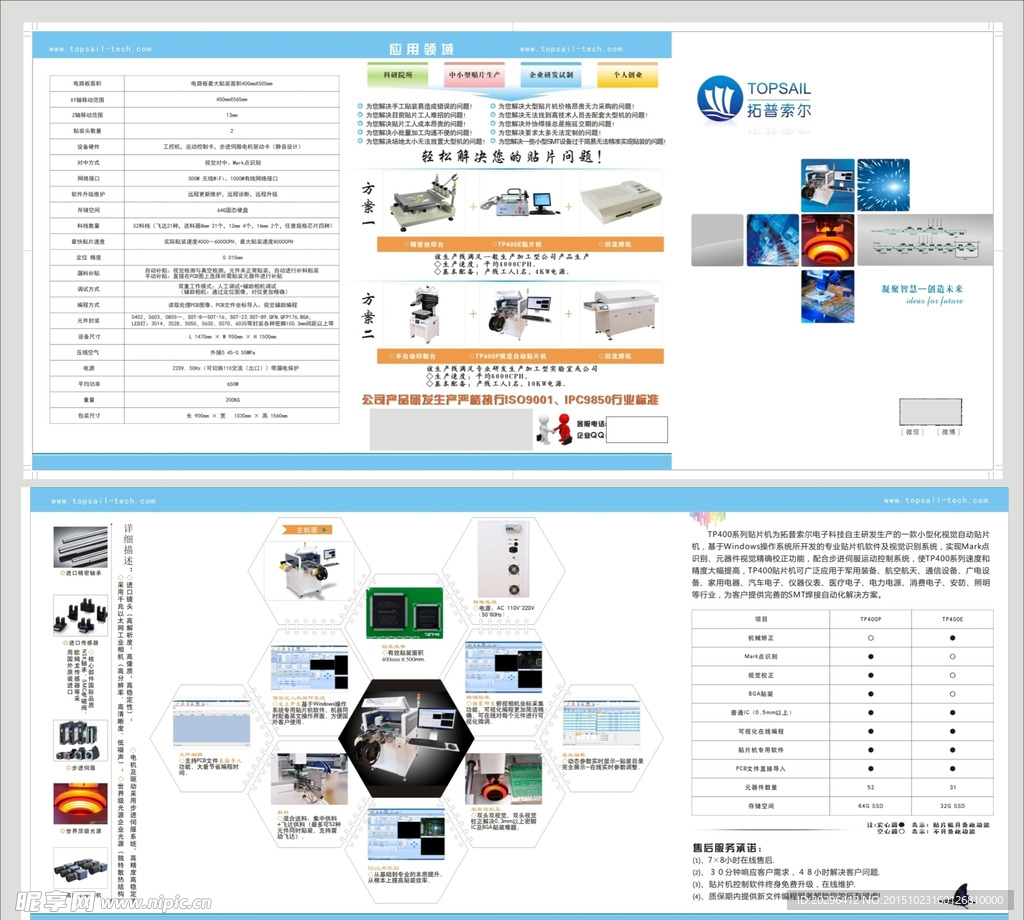
Task: Click the orange 主机图 arrow label
Action: (307, 530)
